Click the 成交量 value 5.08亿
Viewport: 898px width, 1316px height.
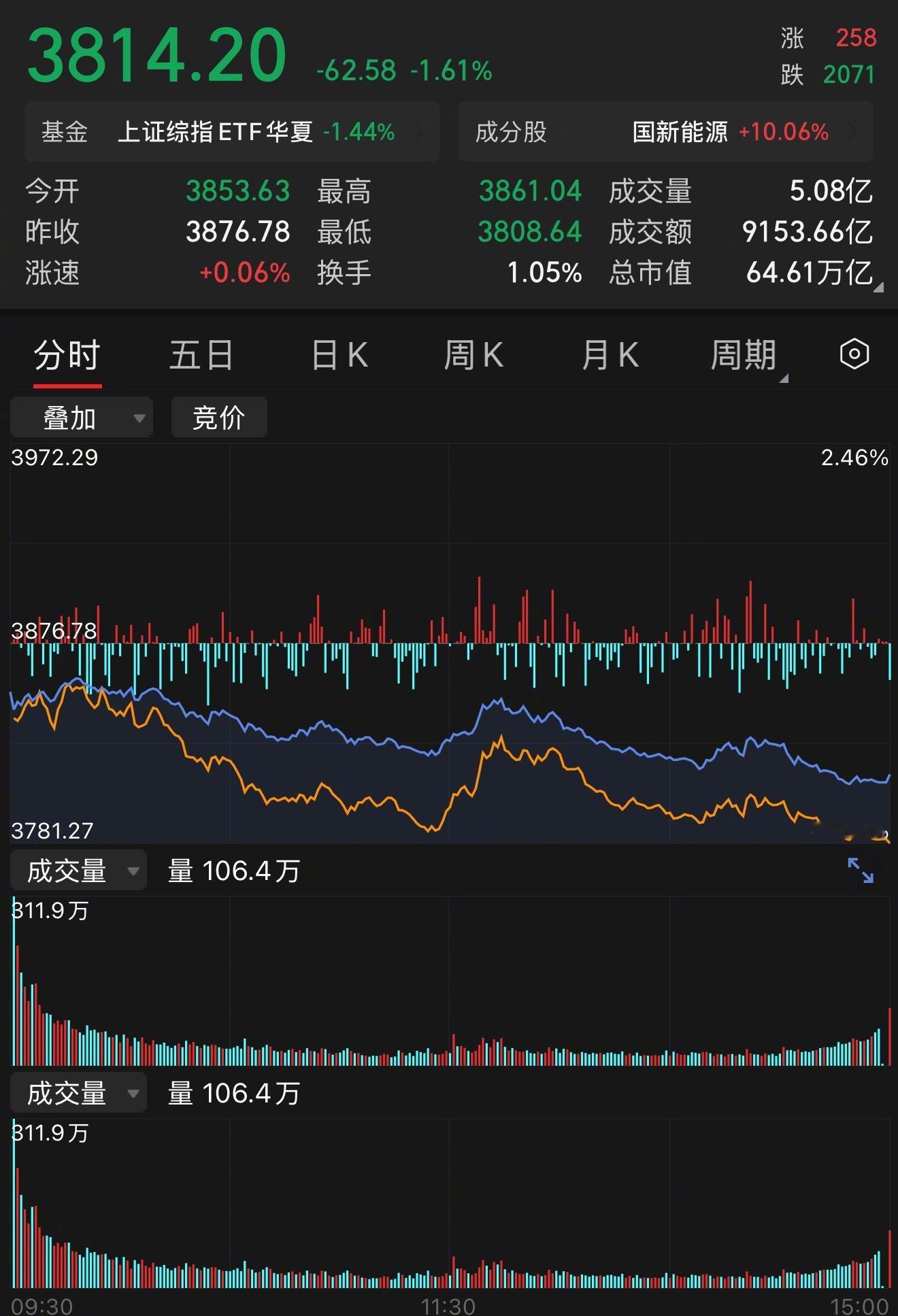pos(831,191)
